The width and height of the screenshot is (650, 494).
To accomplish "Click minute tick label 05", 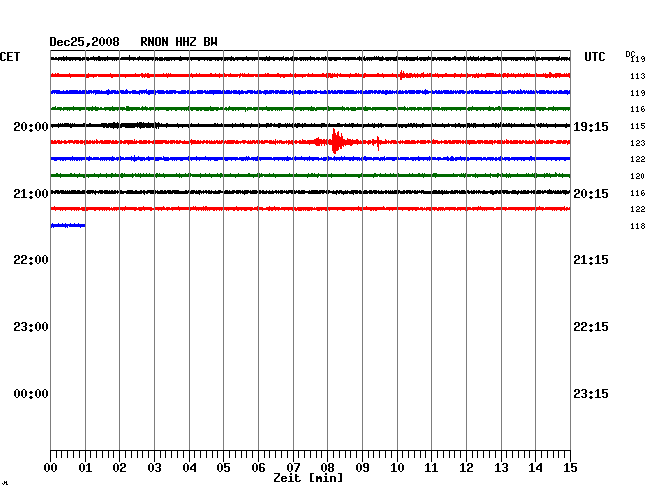I will point(223,468).
